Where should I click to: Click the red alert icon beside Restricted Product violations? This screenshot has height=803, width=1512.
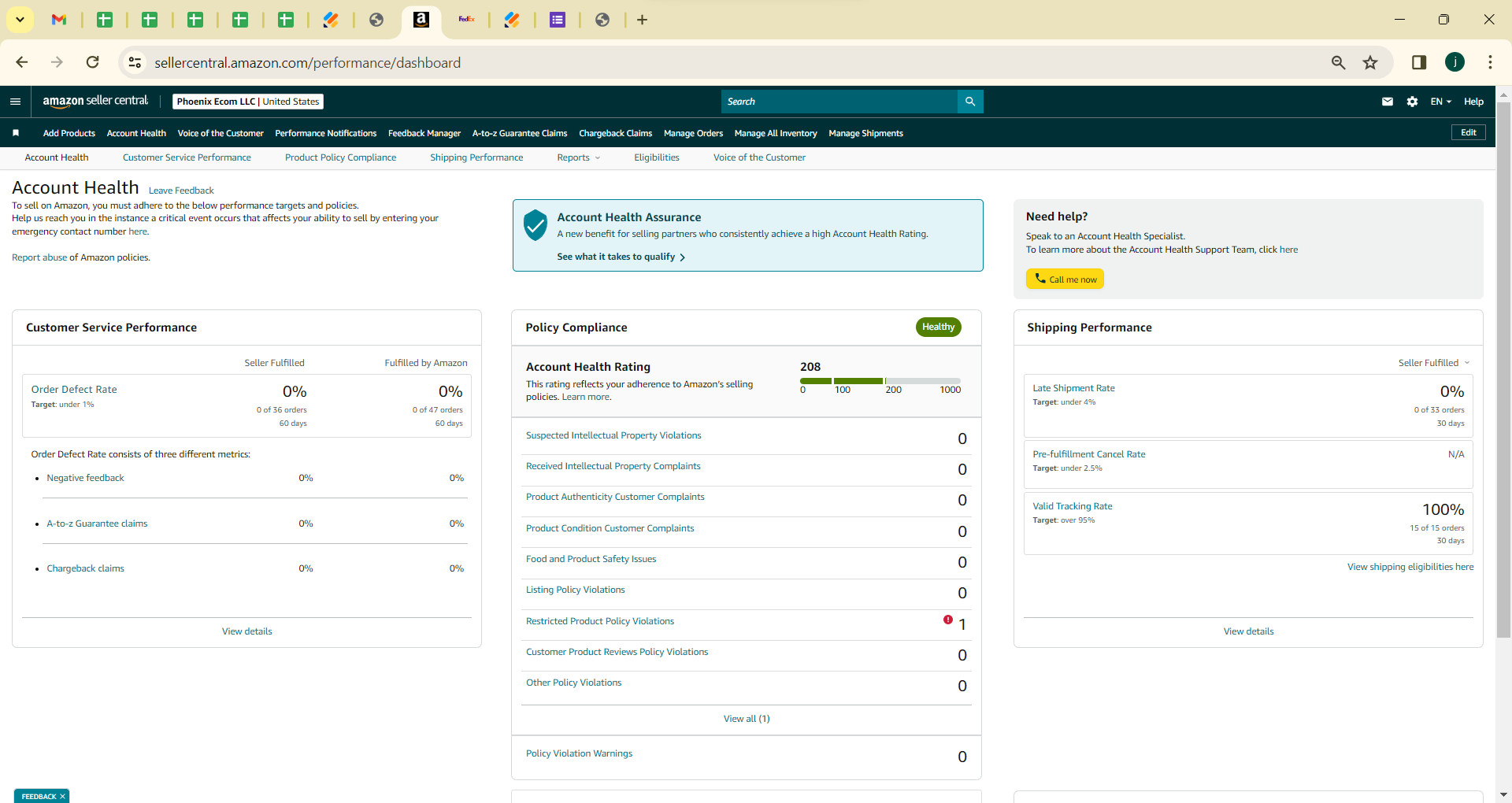(948, 620)
